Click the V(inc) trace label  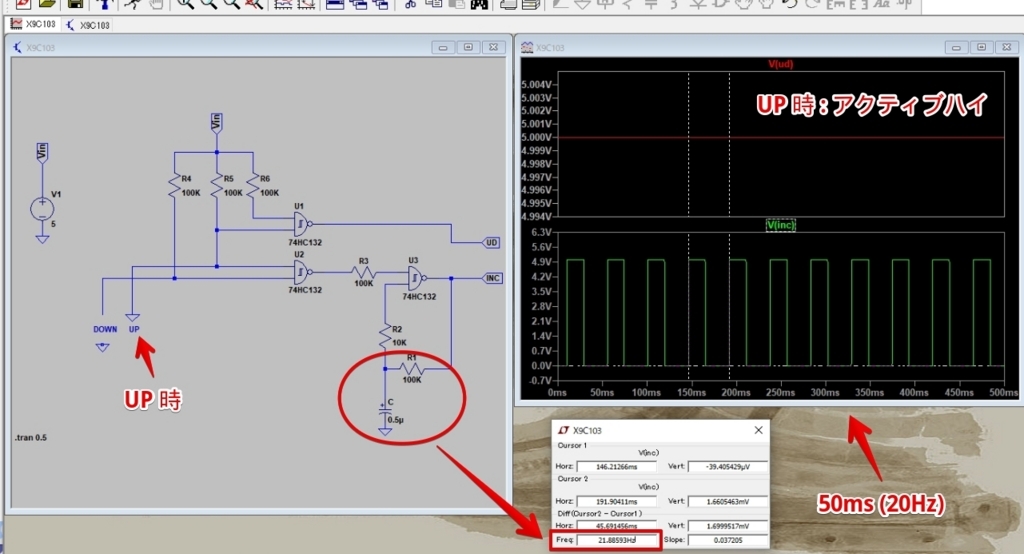(x=780, y=225)
